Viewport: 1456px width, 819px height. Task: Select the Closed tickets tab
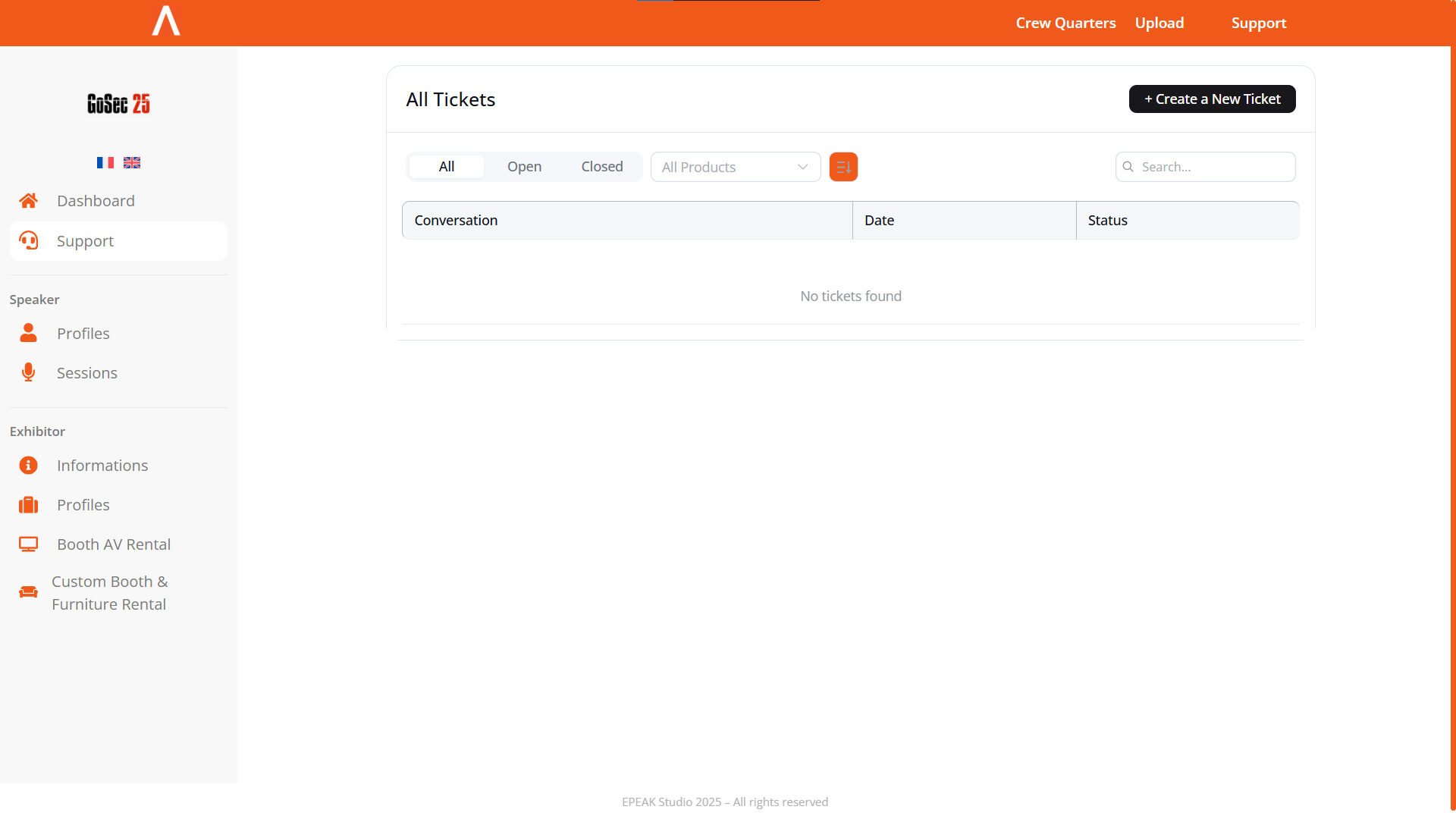pos(602,167)
